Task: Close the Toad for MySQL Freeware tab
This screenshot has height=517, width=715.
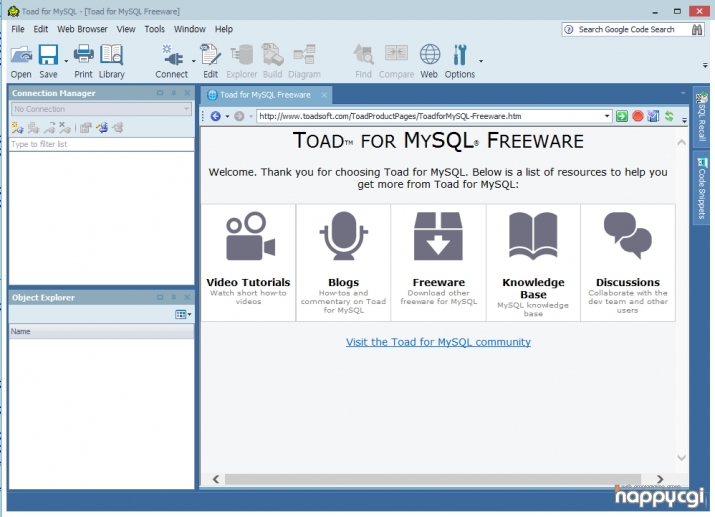Action: [324, 95]
